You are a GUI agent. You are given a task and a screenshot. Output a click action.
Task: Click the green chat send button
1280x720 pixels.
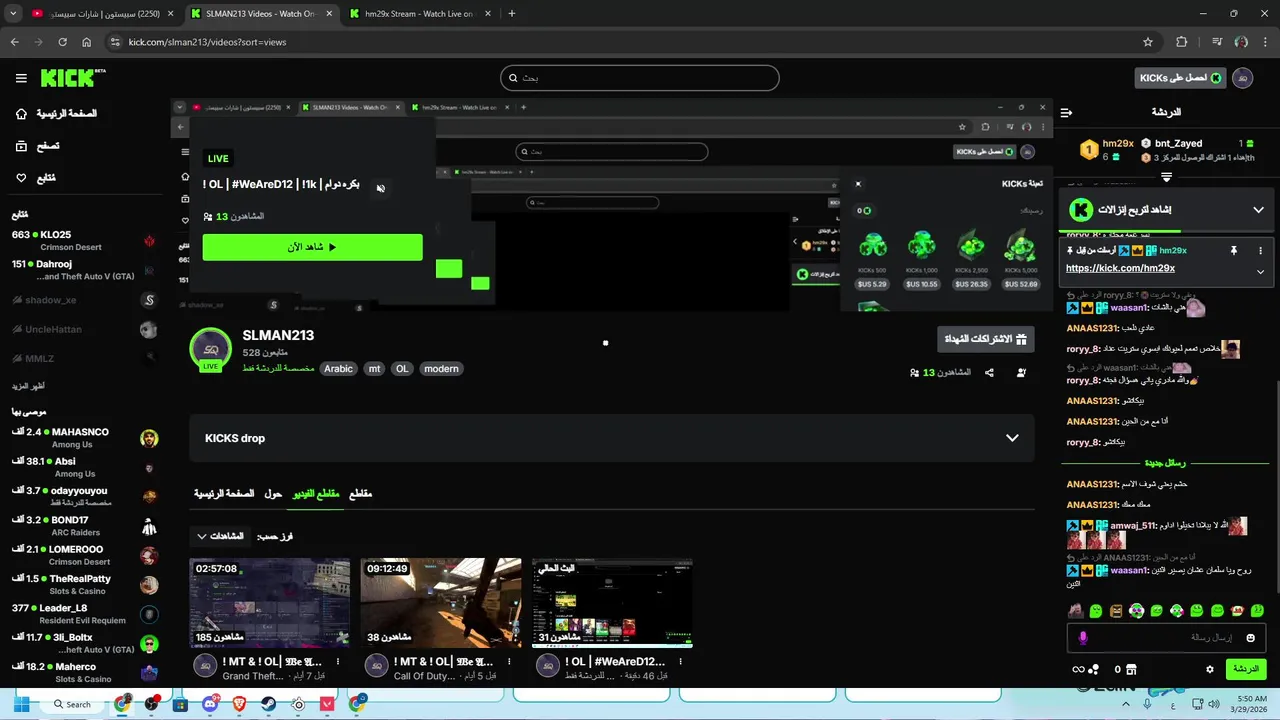pyautogui.click(x=1246, y=669)
